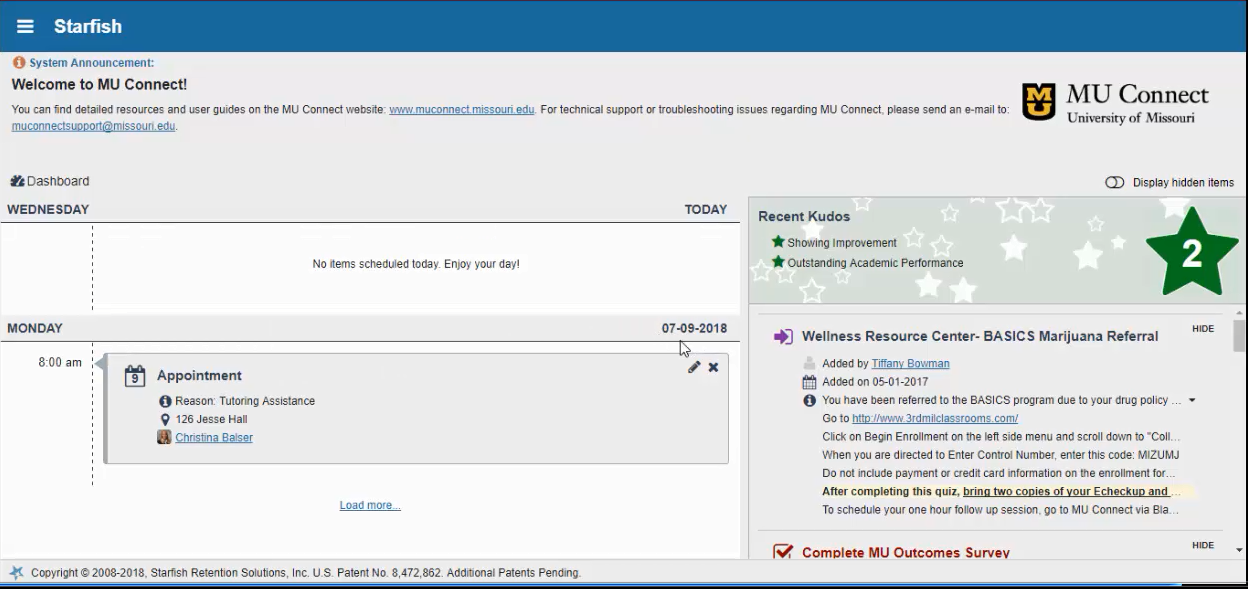Click the System Announcement info icon
The width and height of the screenshot is (1248, 589).
point(19,63)
